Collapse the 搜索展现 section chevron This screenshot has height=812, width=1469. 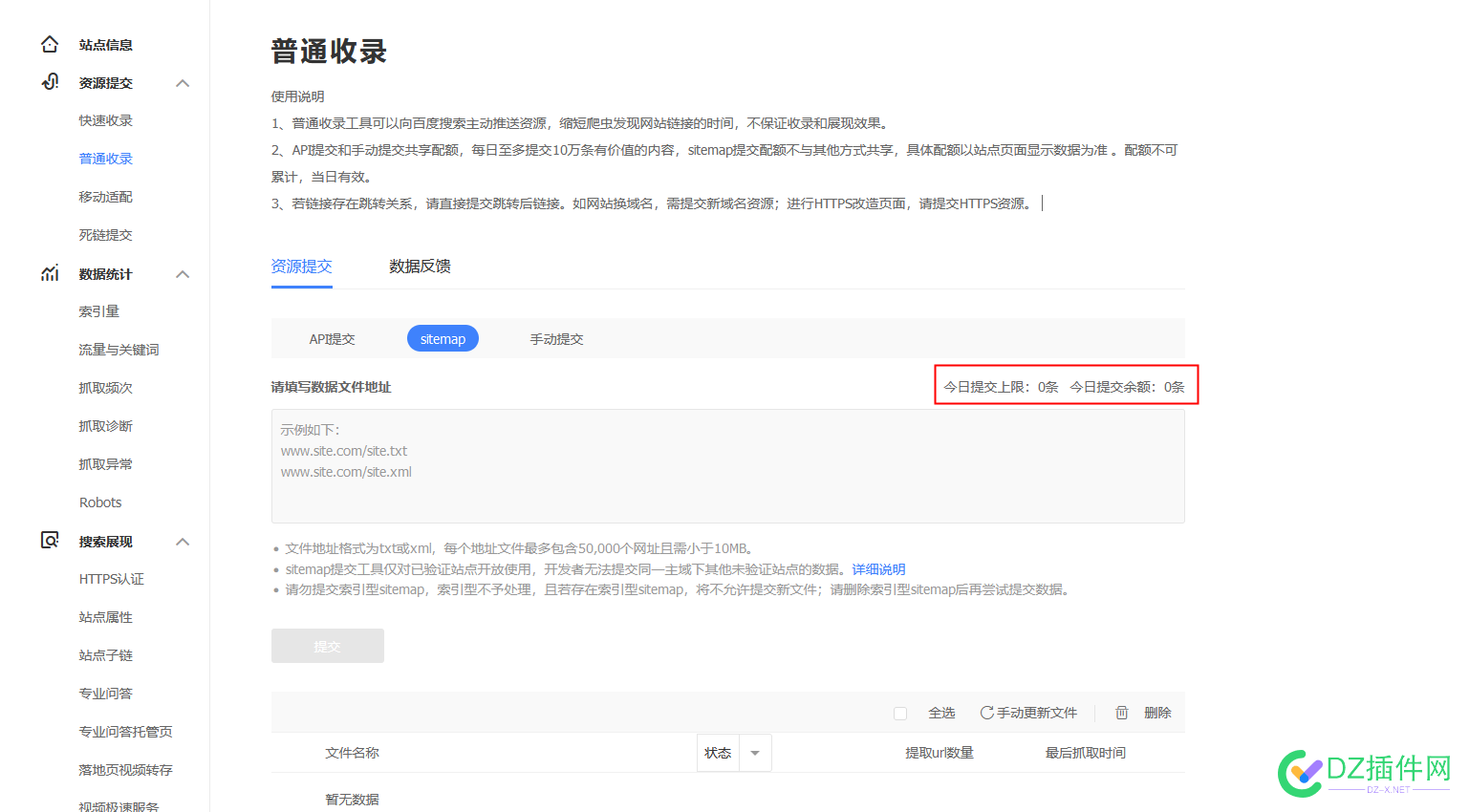coord(183,542)
